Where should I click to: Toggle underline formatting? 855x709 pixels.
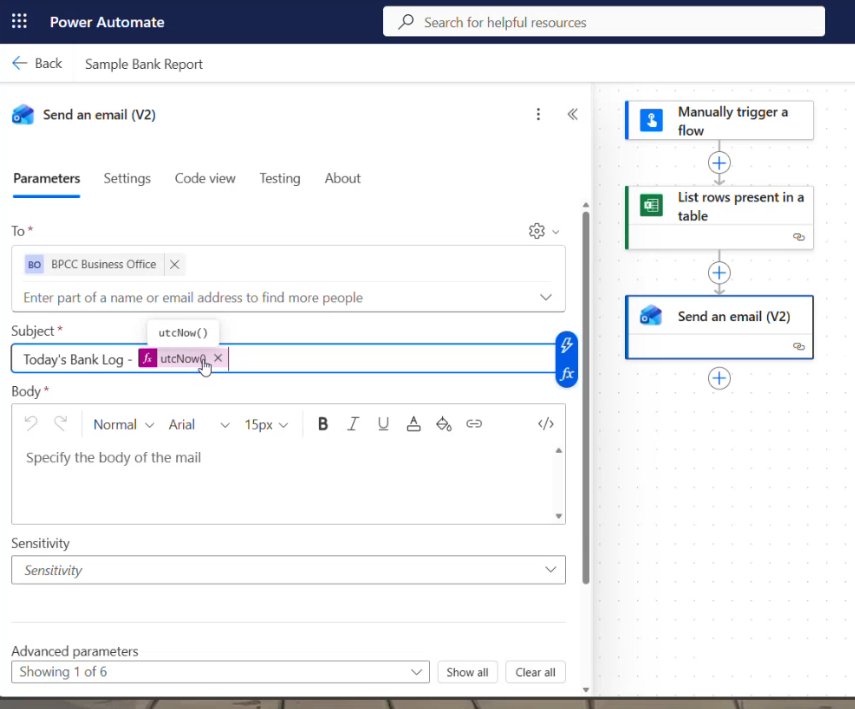pos(383,424)
